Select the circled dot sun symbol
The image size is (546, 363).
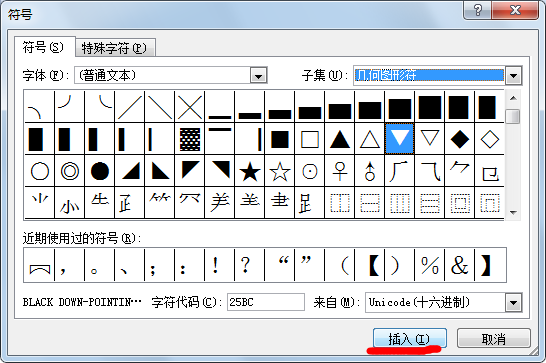point(310,171)
